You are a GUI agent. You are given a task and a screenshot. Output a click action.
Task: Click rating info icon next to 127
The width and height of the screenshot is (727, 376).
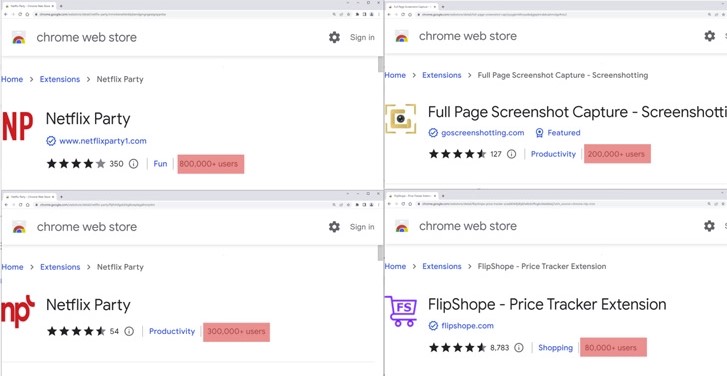coord(511,154)
